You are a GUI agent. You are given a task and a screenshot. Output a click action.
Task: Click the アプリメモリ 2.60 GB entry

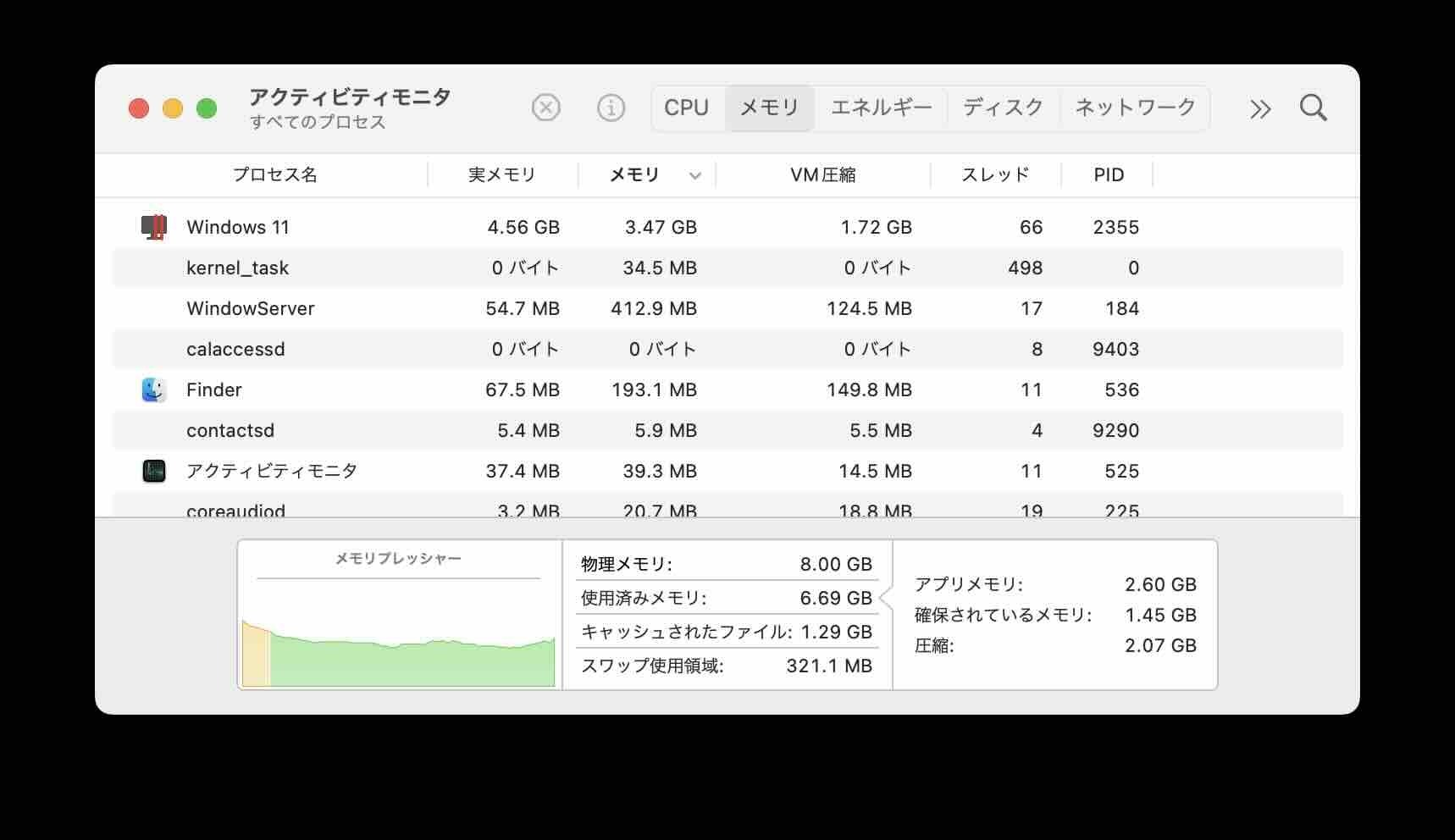1055,584
